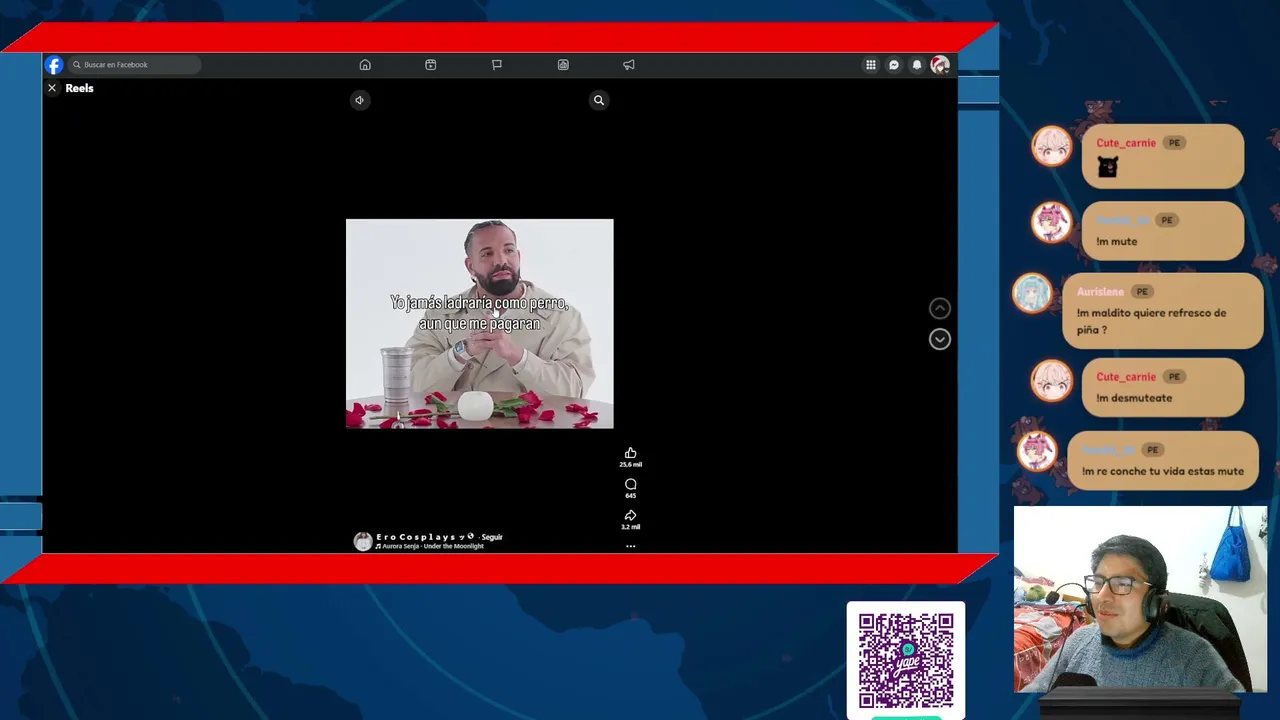1280x720 pixels.
Task: Click the 'Aurislene' chat username
Action: coord(1100,292)
